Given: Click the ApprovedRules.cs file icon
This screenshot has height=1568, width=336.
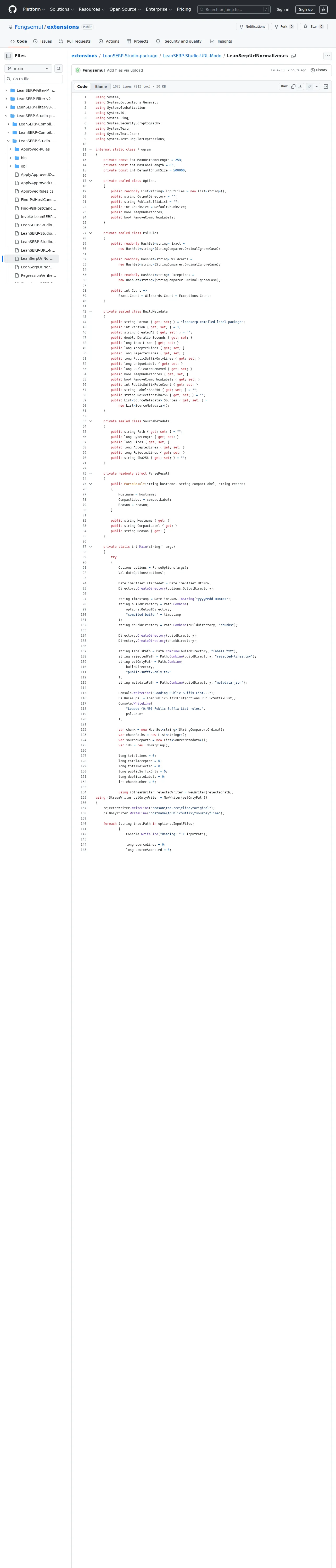Looking at the screenshot, I should point(17,191).
